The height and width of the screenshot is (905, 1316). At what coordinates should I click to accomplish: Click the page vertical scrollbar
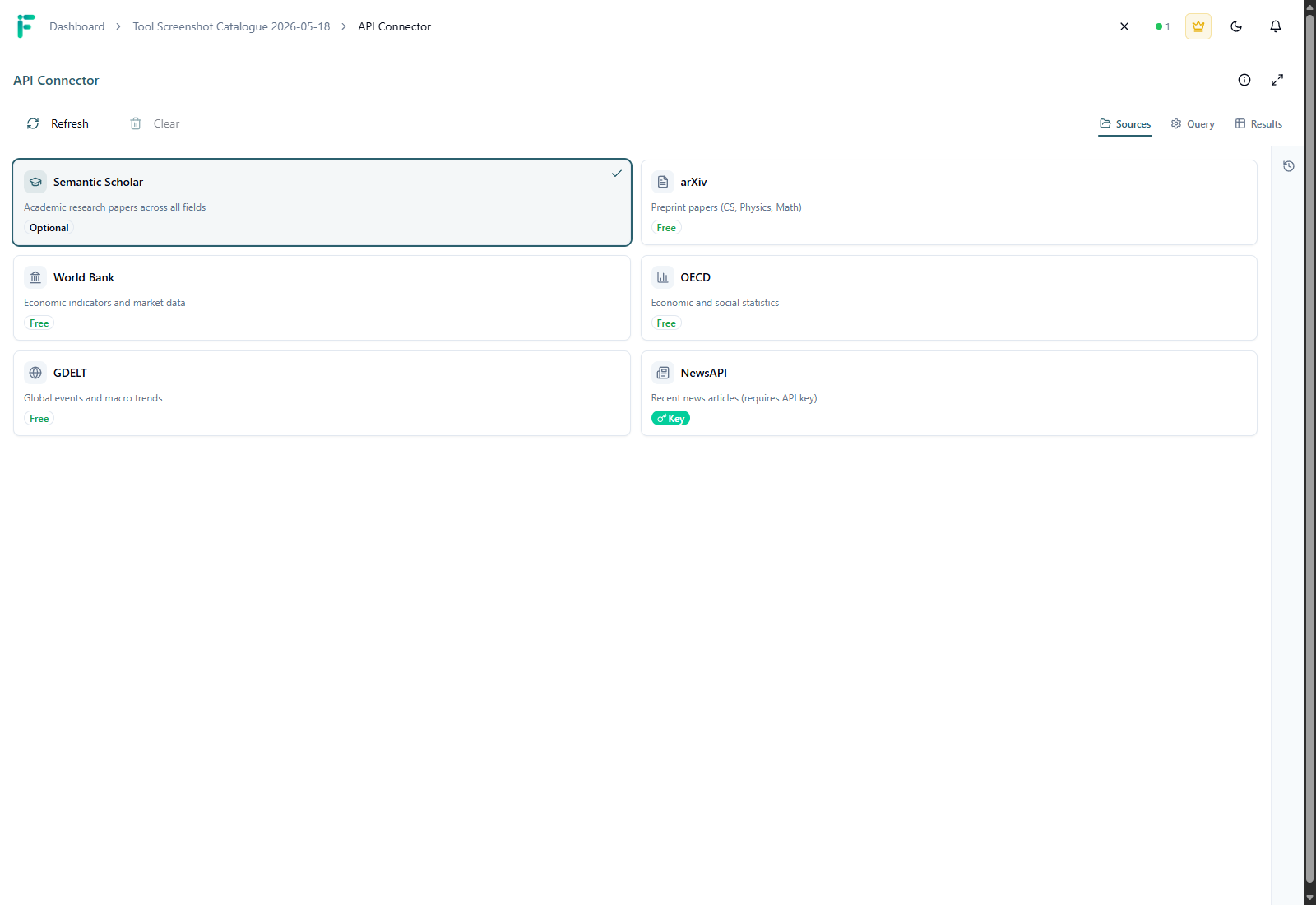(x=1309, y=448)
